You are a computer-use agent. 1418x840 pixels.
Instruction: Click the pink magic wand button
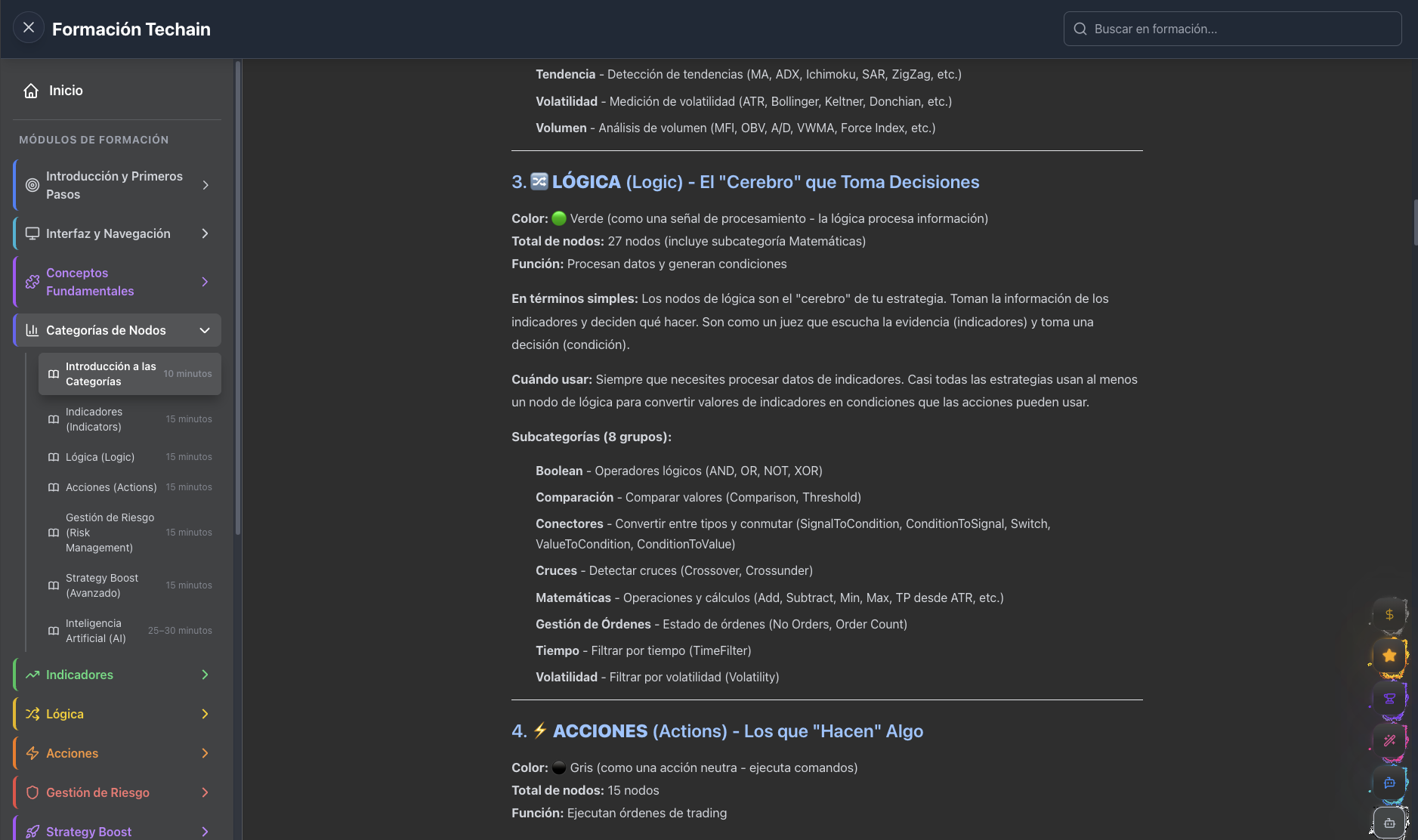(1389, 741)
